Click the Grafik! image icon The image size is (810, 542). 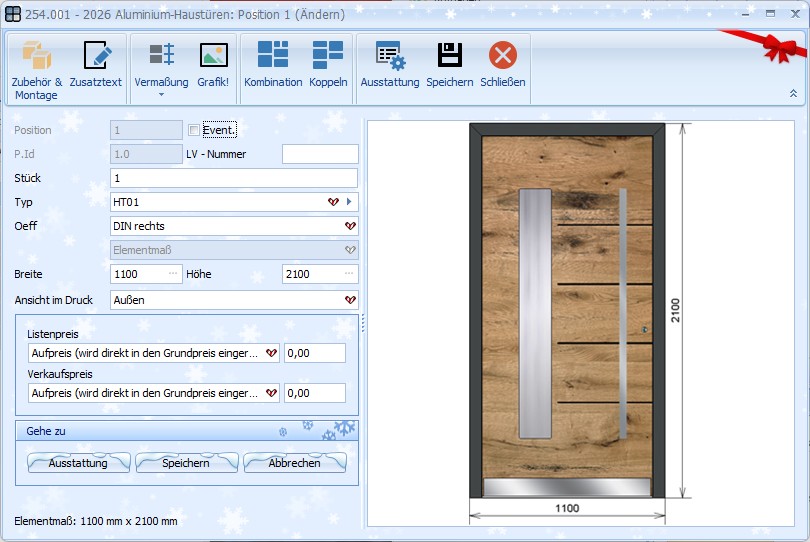click(x=213, y=56)
